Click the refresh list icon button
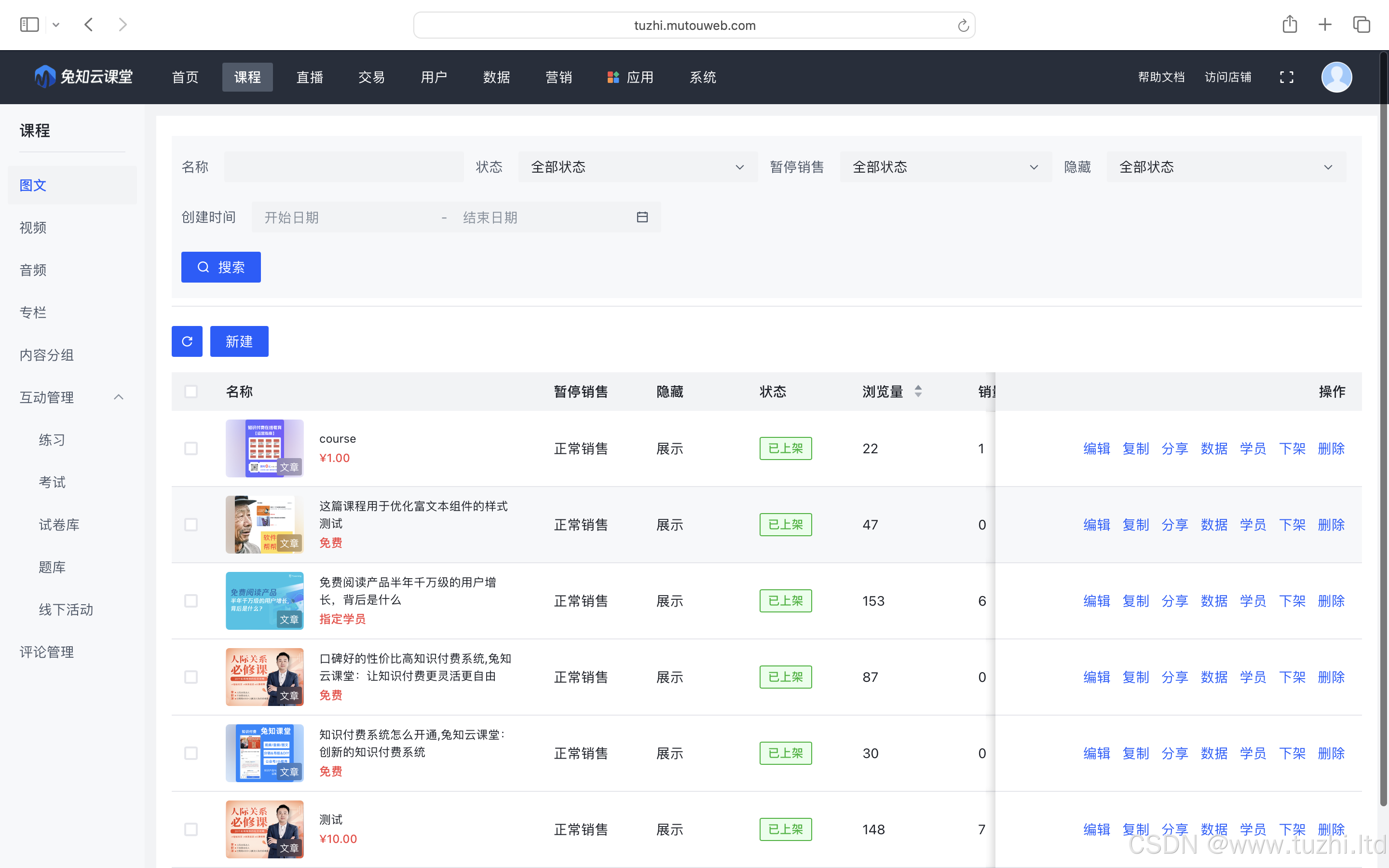Viewport: 1389px width, 868px height. click(x=187, y=341)
